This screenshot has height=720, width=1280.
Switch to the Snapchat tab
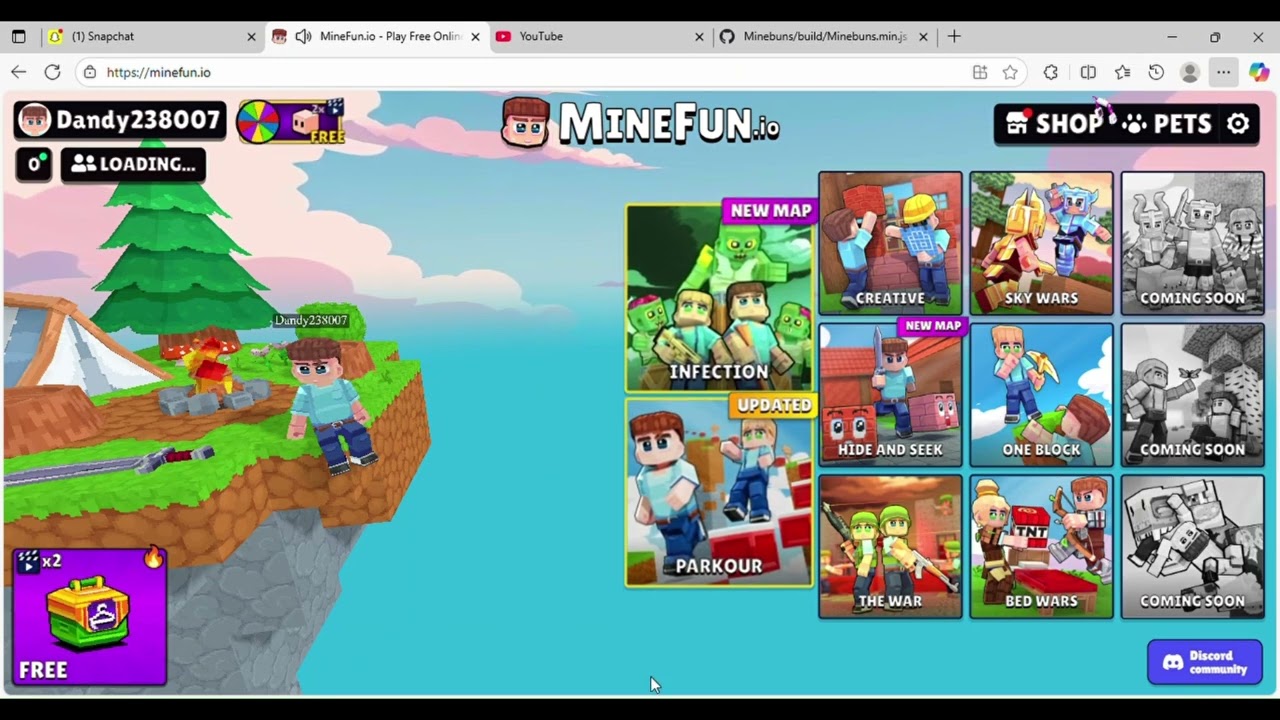(150, 36)
